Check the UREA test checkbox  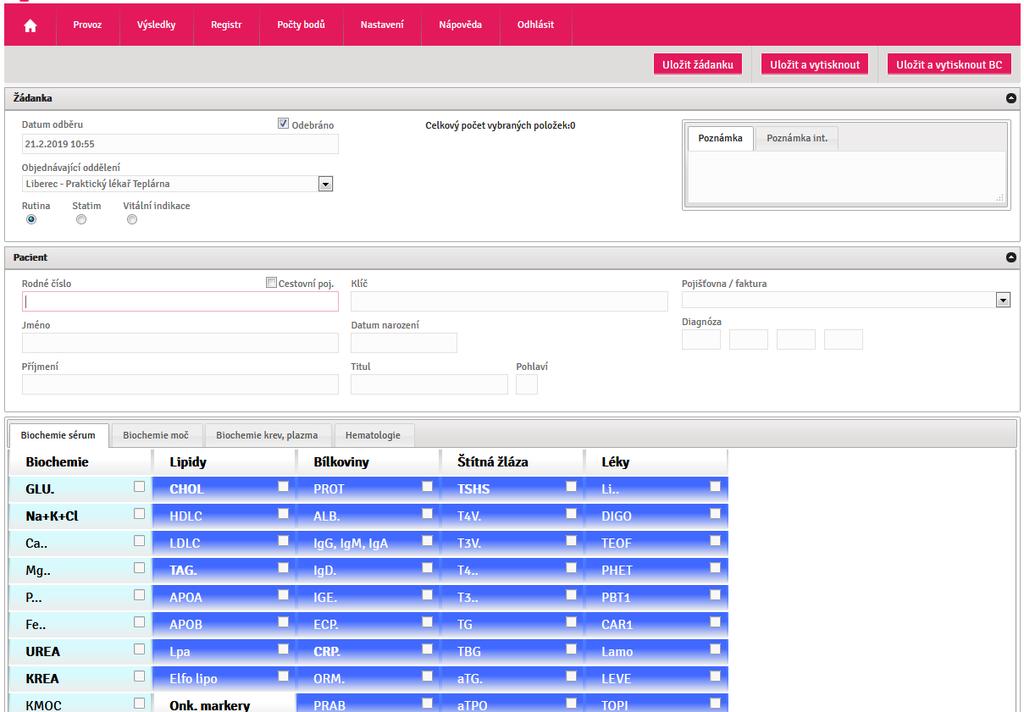139,649
